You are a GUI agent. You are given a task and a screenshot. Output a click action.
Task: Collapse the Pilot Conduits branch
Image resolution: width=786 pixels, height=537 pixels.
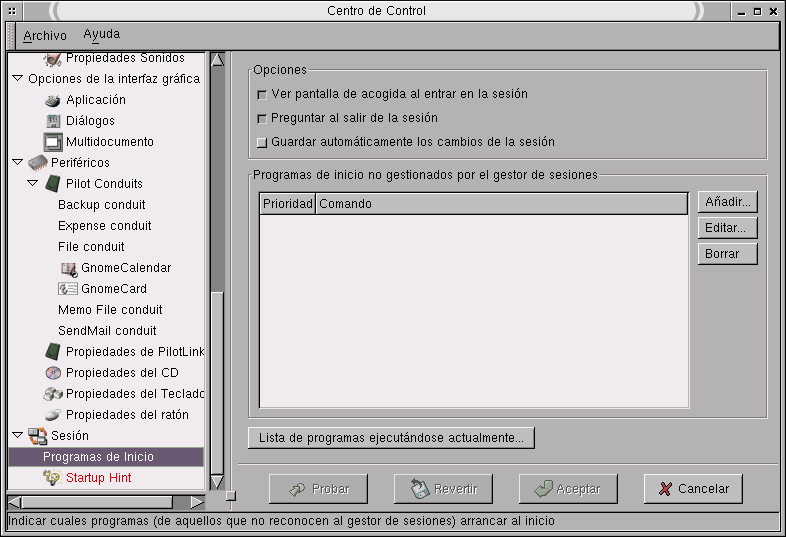(33, 183)
